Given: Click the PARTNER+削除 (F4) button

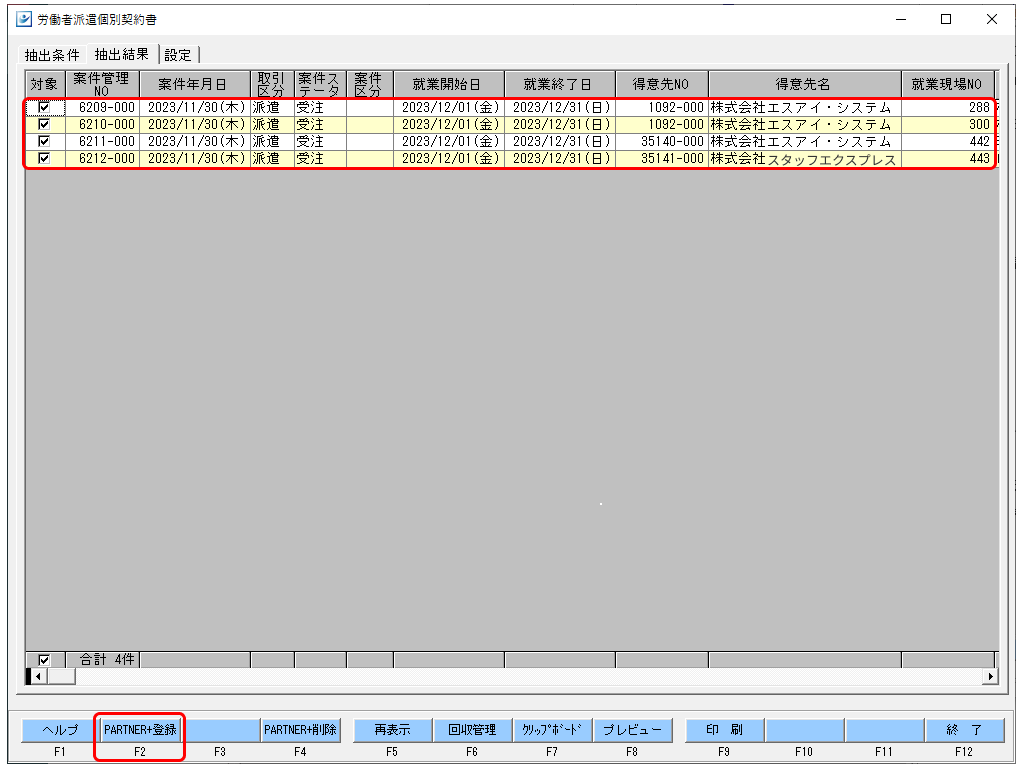Looking at the screenshot, I should click(x=299, y=730).
